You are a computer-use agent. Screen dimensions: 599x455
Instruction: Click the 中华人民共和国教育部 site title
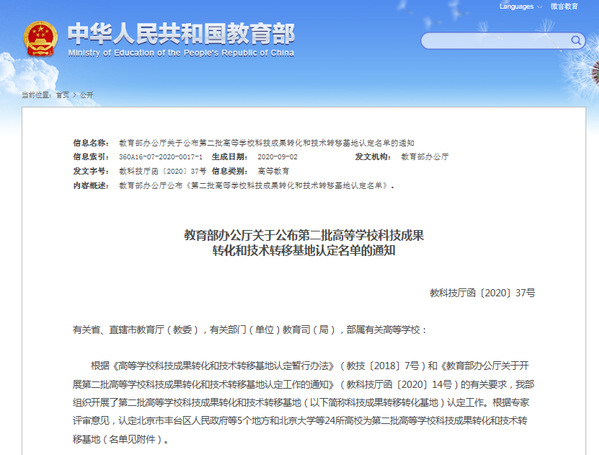(181, 34)
